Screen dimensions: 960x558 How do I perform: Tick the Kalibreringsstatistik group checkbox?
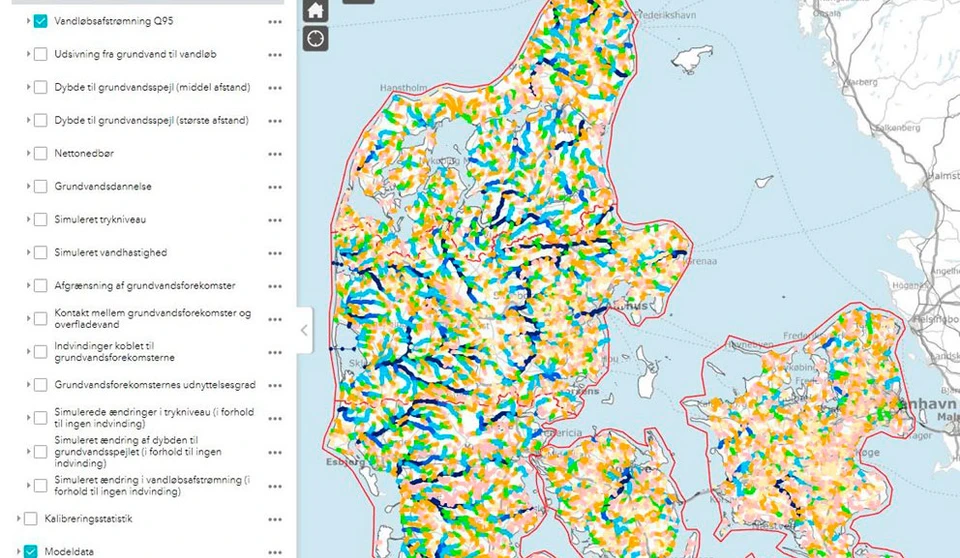31,519
